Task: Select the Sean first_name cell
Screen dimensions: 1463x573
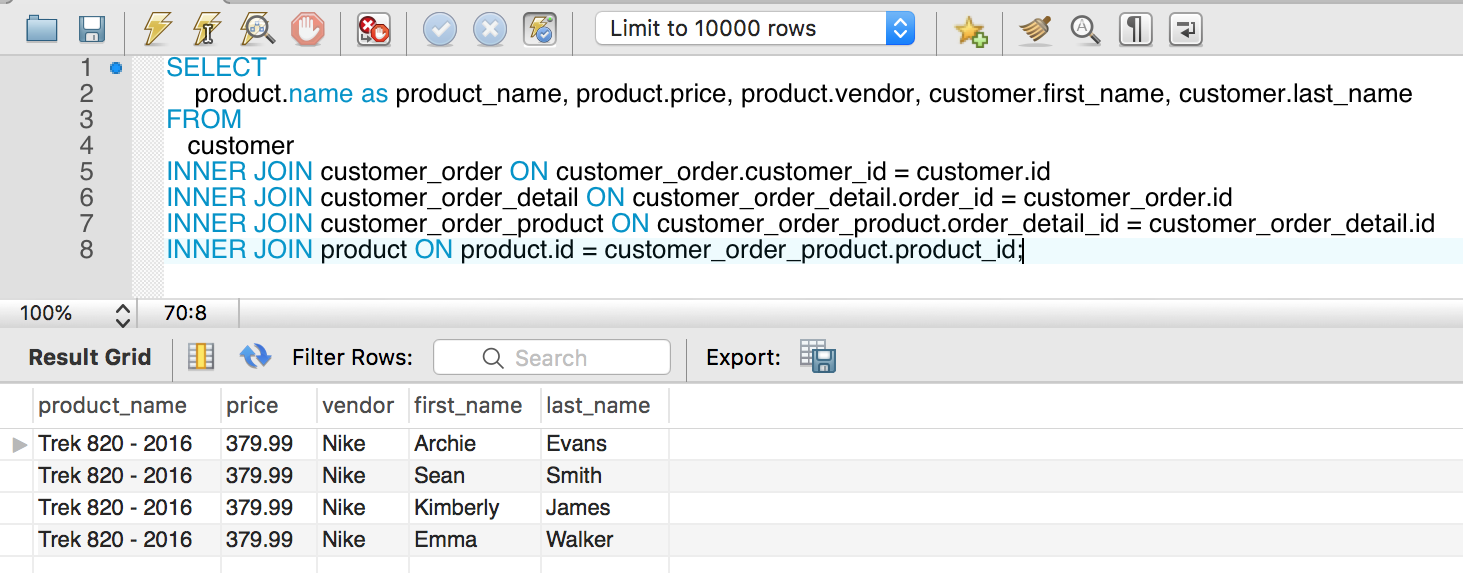Action: 475,475
